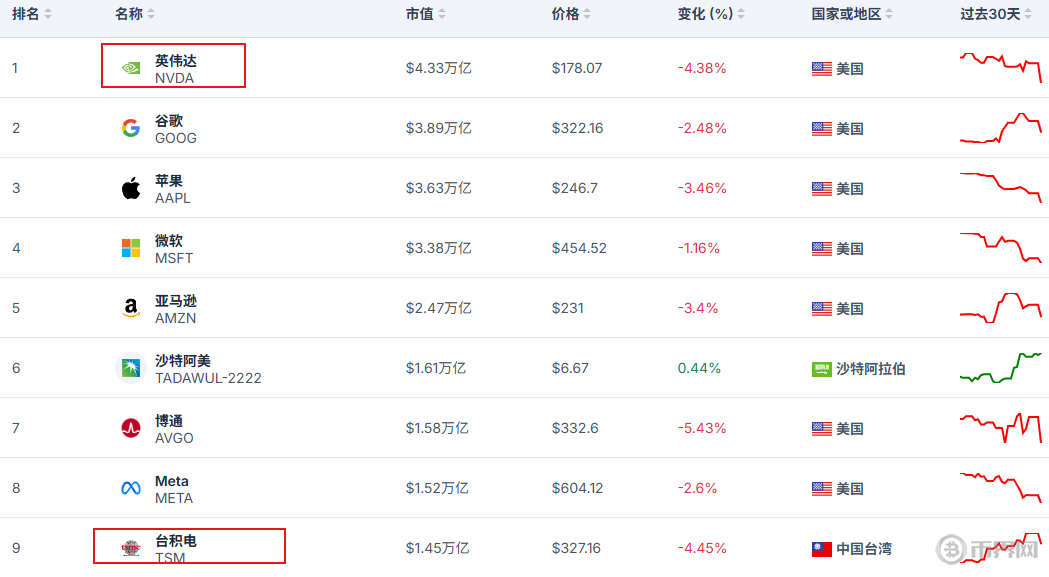Image resolution: width=1049 pixels, height=577 pixels.
Task: Click the Amazon logo icon
Action: point(131,308)
